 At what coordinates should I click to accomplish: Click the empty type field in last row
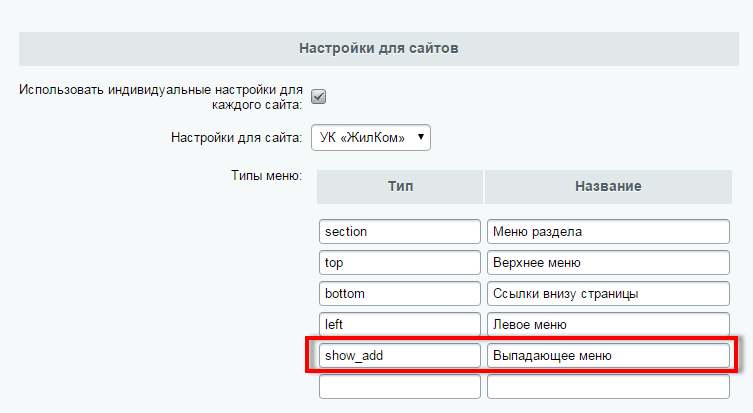coord(400,387)
